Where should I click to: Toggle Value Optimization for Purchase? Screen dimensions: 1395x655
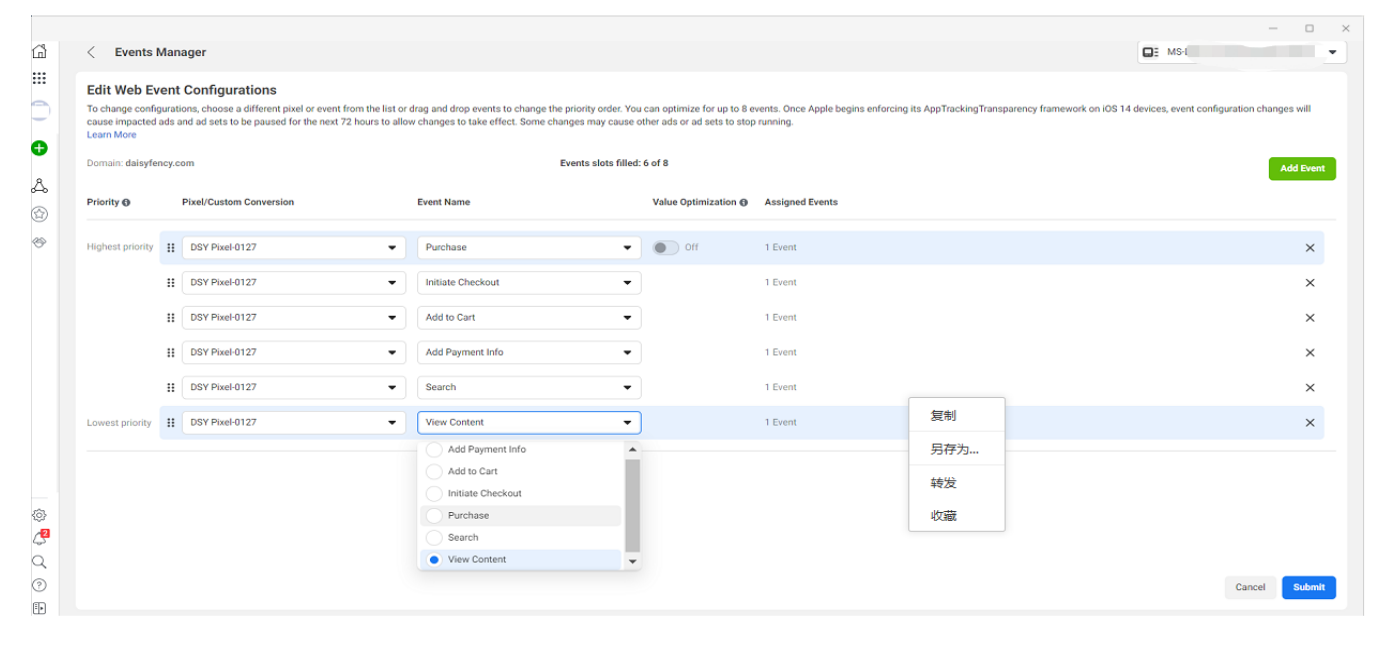point(665,248)
